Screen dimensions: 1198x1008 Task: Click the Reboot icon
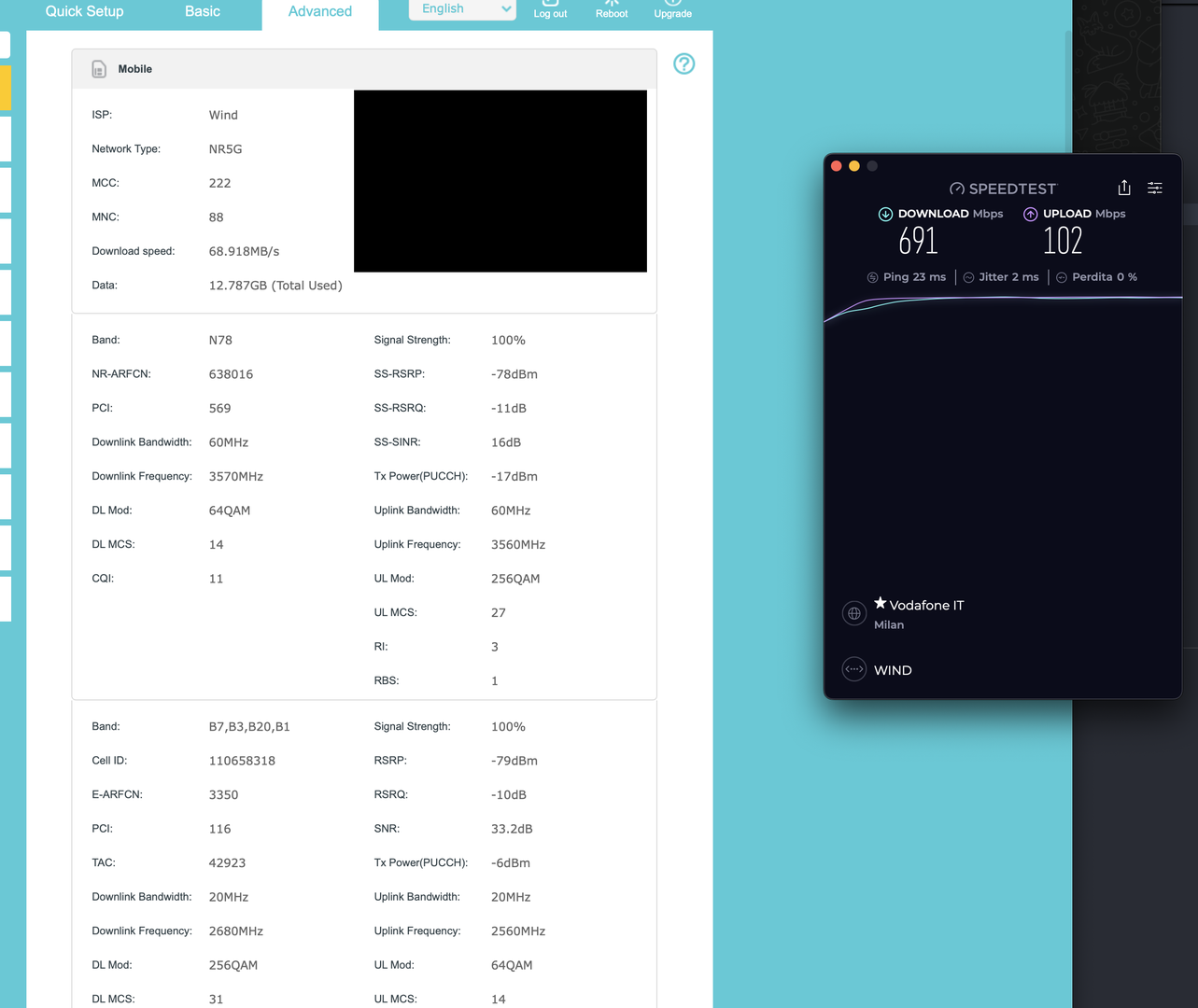[x=612, y=3]
